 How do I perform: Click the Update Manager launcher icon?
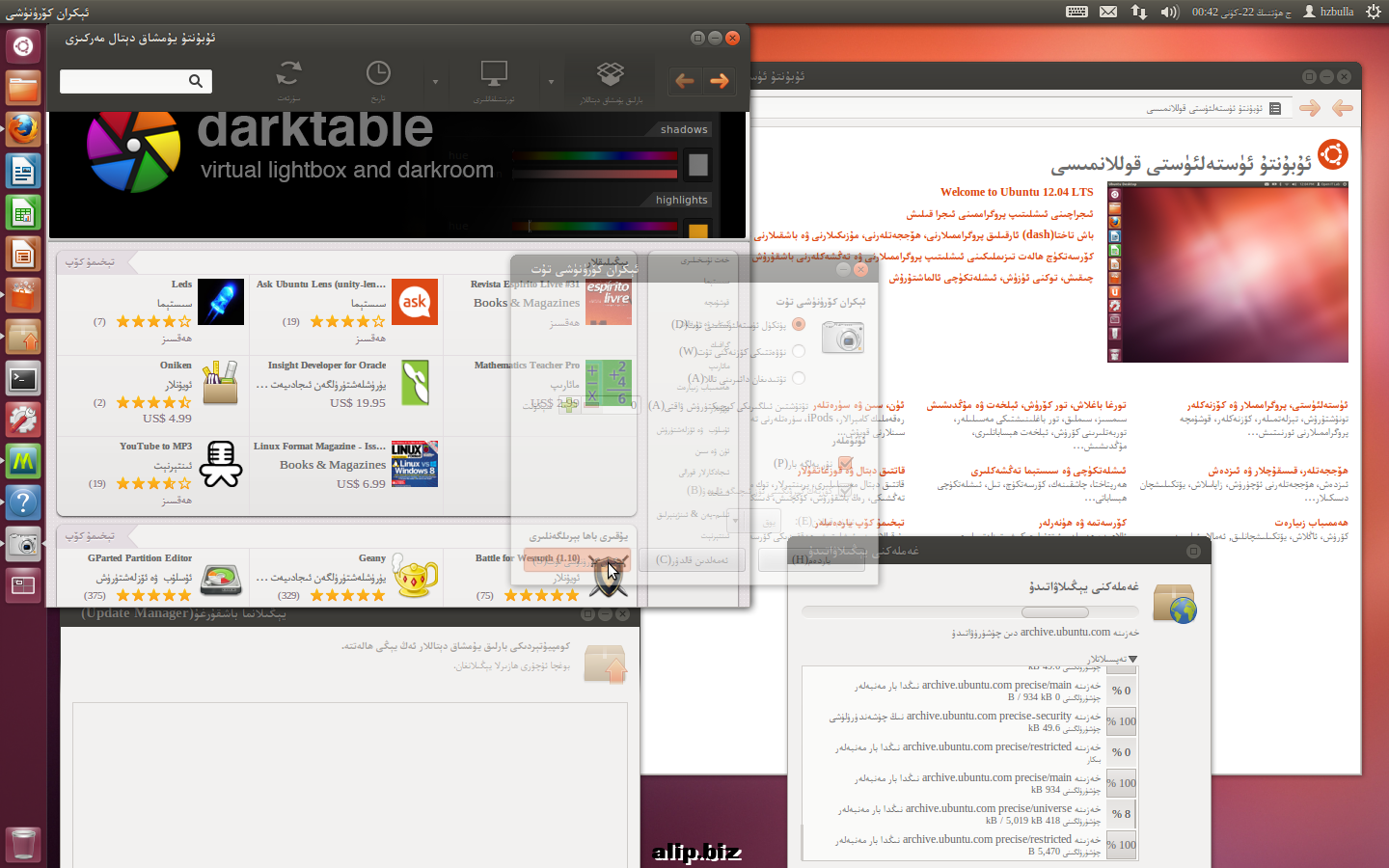(23, 338)
